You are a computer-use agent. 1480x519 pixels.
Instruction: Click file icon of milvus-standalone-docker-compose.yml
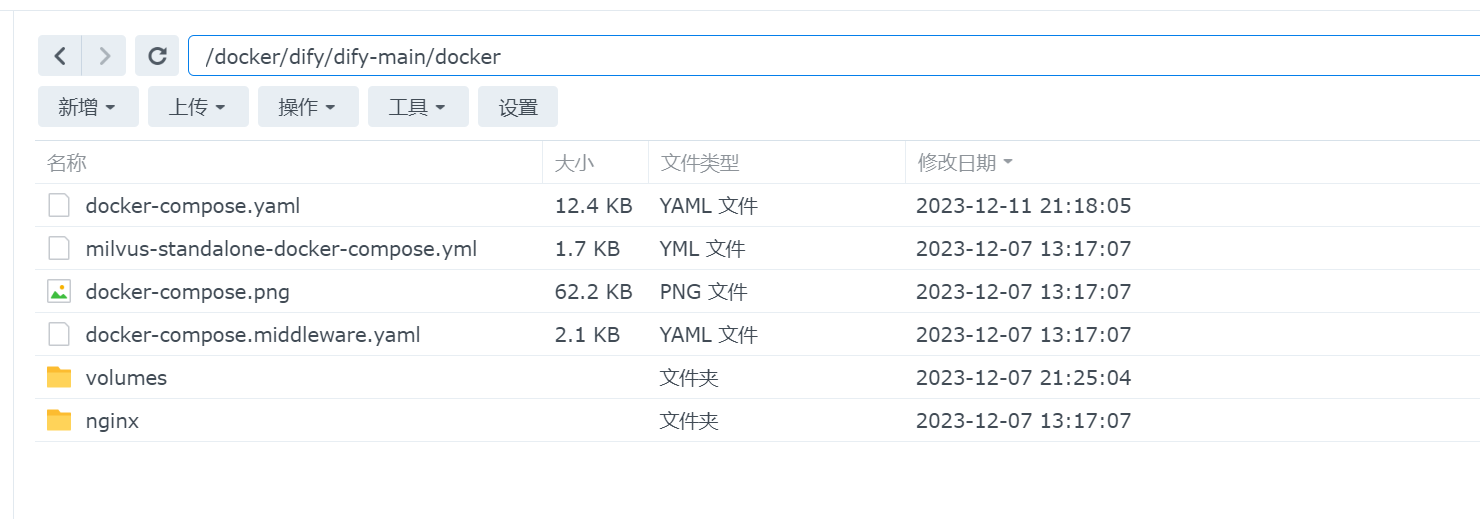click(x=59, y=249)
